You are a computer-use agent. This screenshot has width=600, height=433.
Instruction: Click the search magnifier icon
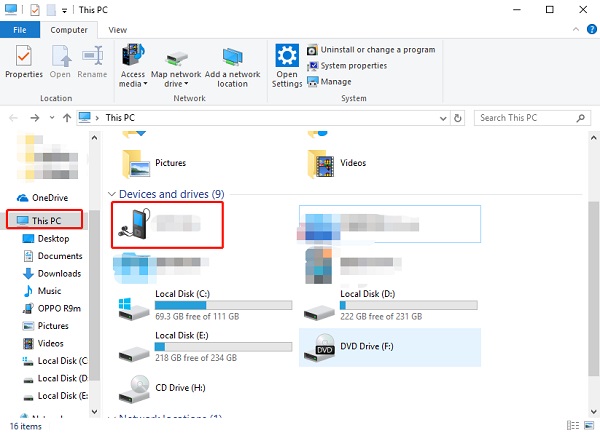(580, 118)
